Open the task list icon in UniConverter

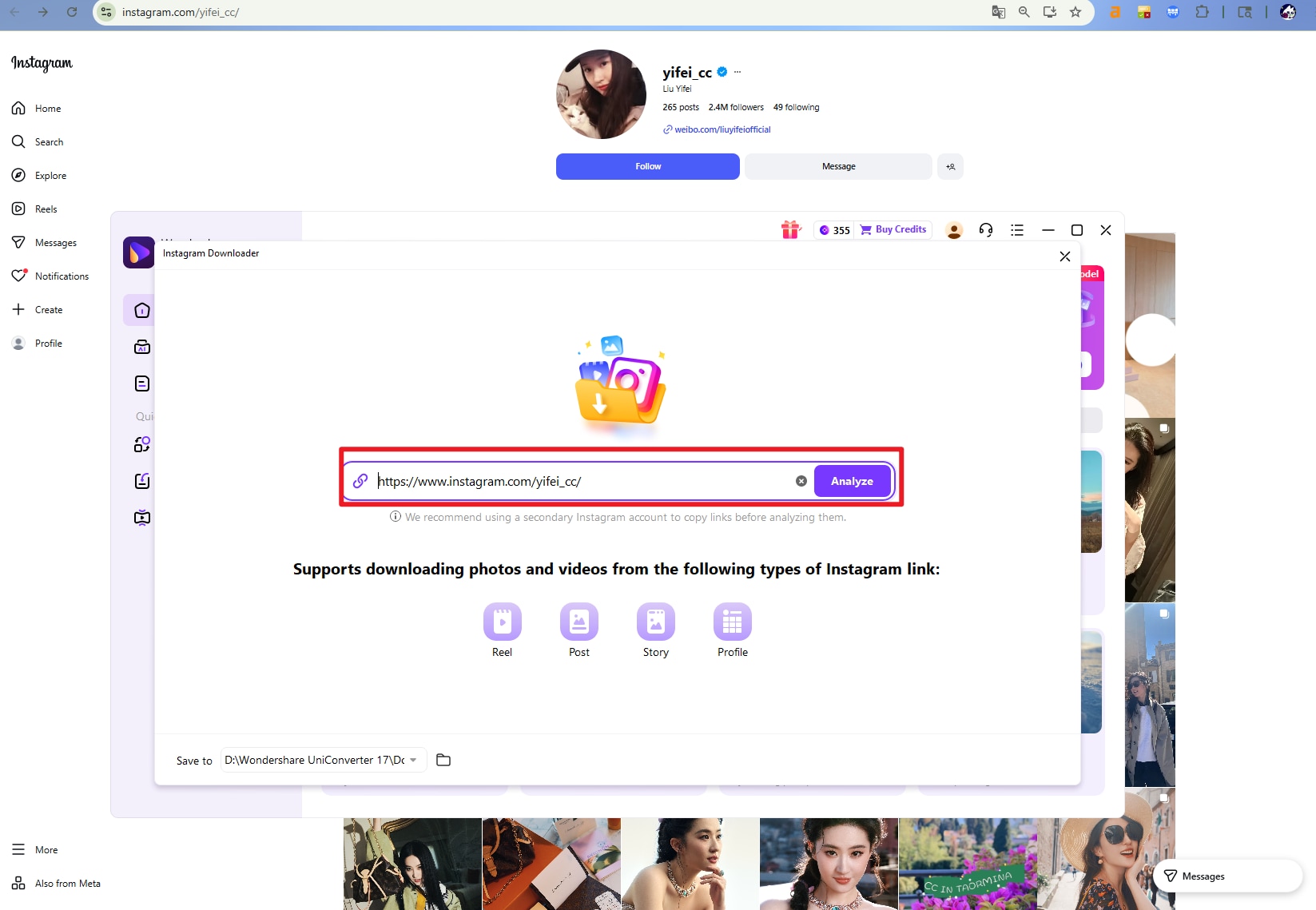1016,229
